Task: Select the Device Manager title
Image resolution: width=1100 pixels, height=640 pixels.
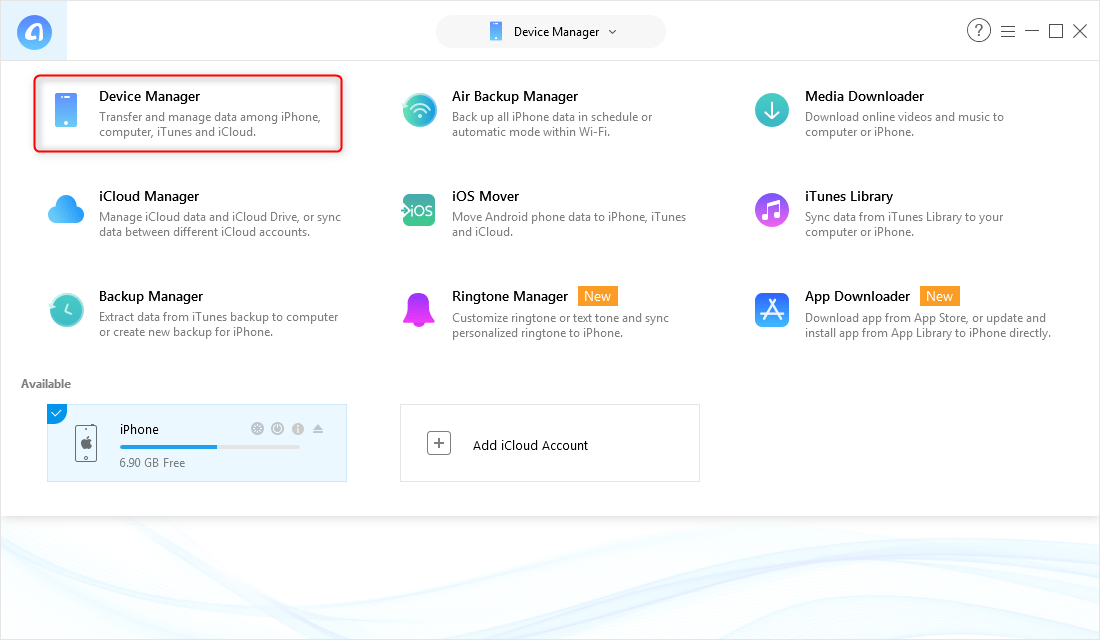Action: coord(149,96)
